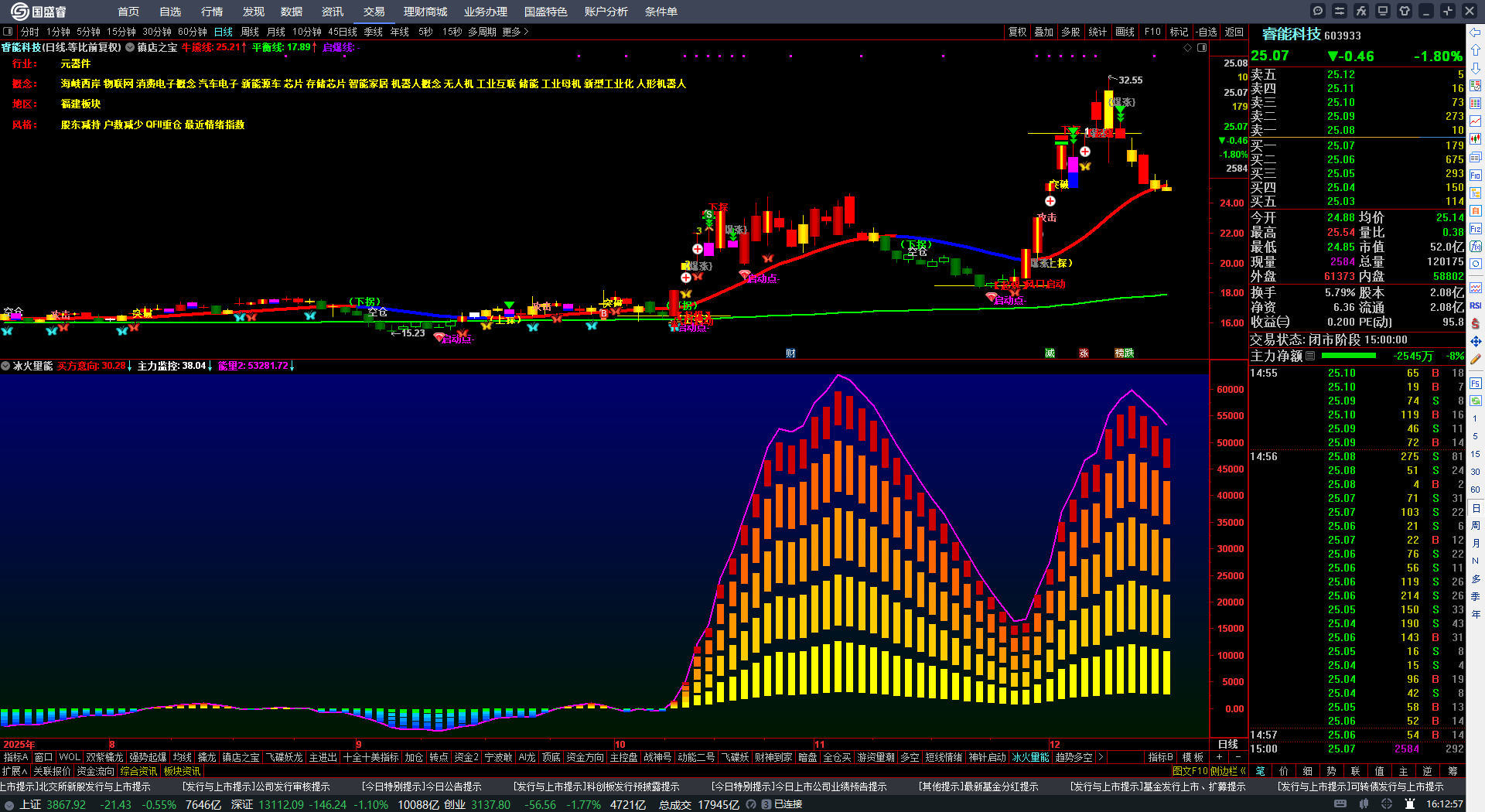Click the down arrow sidebar icon
The height and width of the screenshot is (812, 1485).
[1476, 68]
